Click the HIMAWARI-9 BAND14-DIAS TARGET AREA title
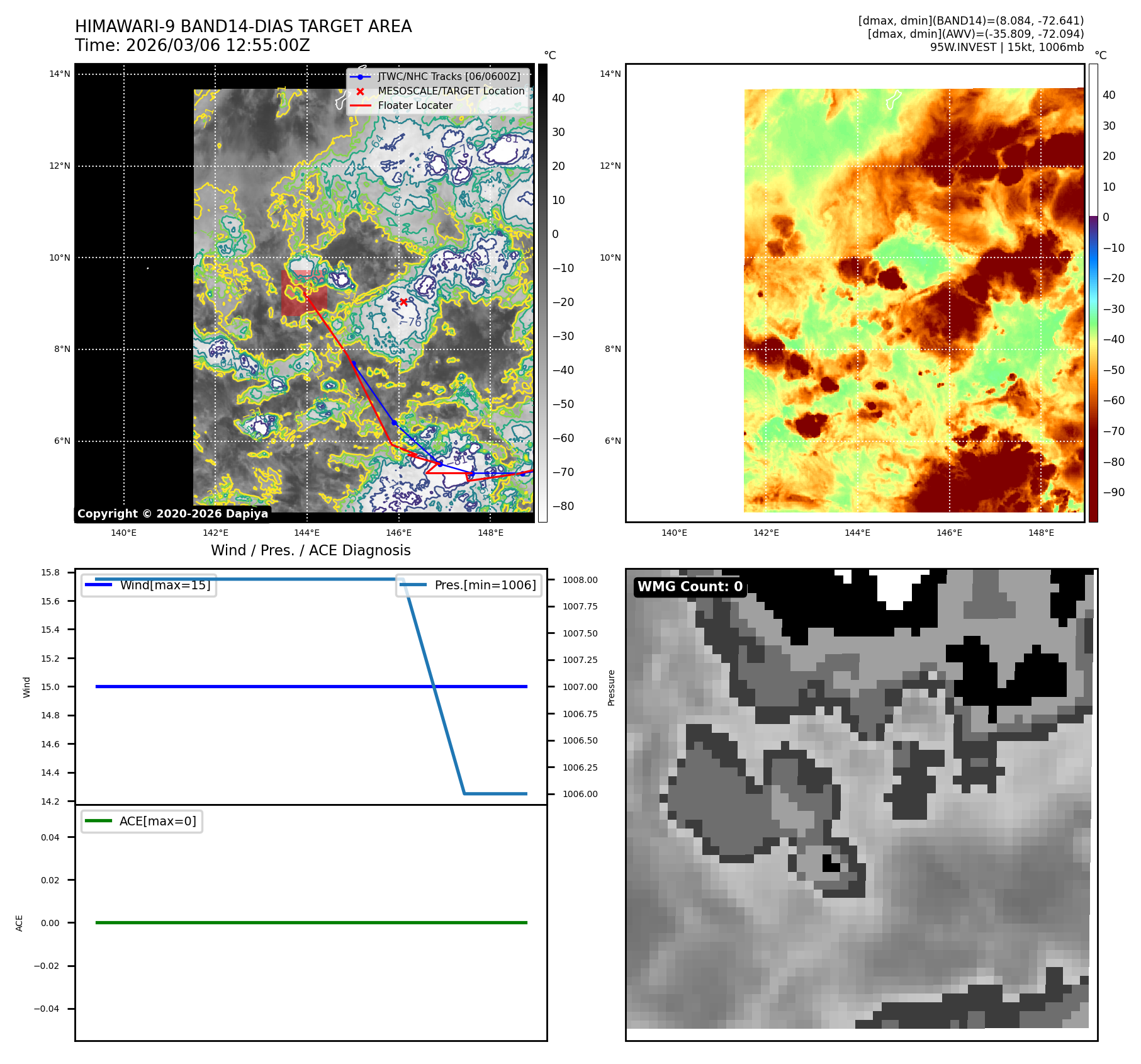 click(x=243, y=26)
